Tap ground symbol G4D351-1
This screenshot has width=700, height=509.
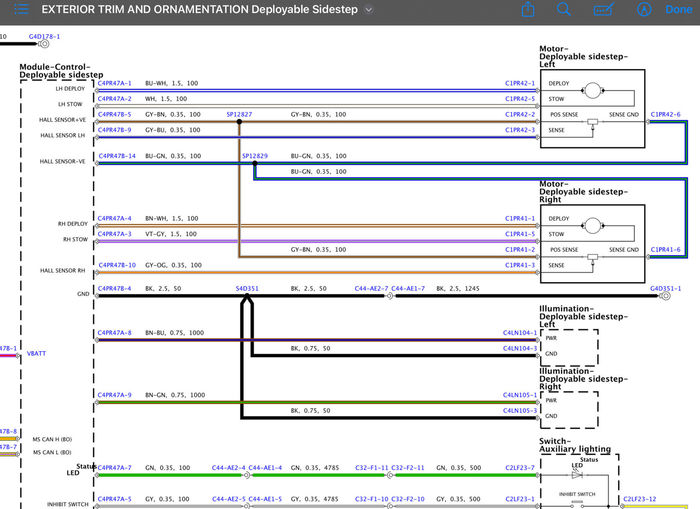point(665,296)
